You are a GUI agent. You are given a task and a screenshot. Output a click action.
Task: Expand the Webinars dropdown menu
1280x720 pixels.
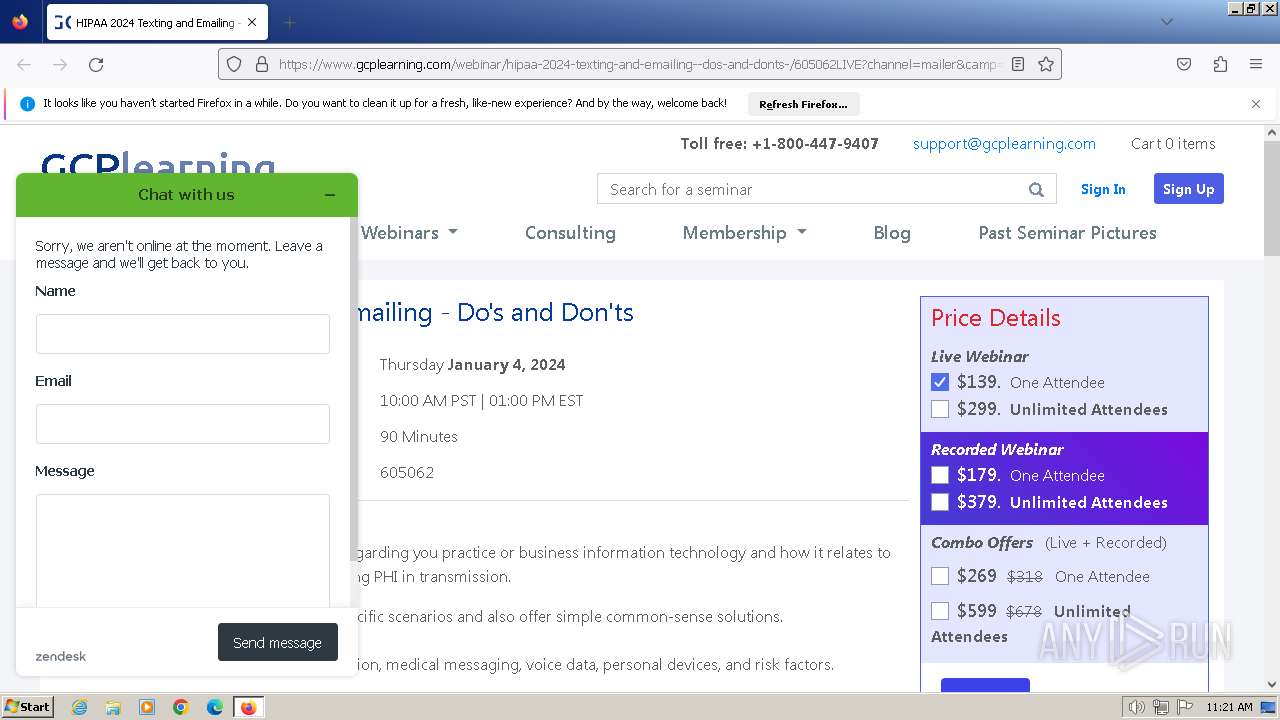(x=409, y=232)
